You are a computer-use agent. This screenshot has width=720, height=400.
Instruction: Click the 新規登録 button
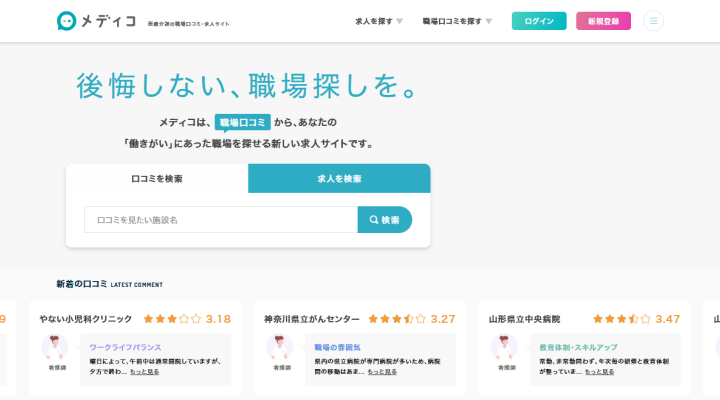coord(603,21)
